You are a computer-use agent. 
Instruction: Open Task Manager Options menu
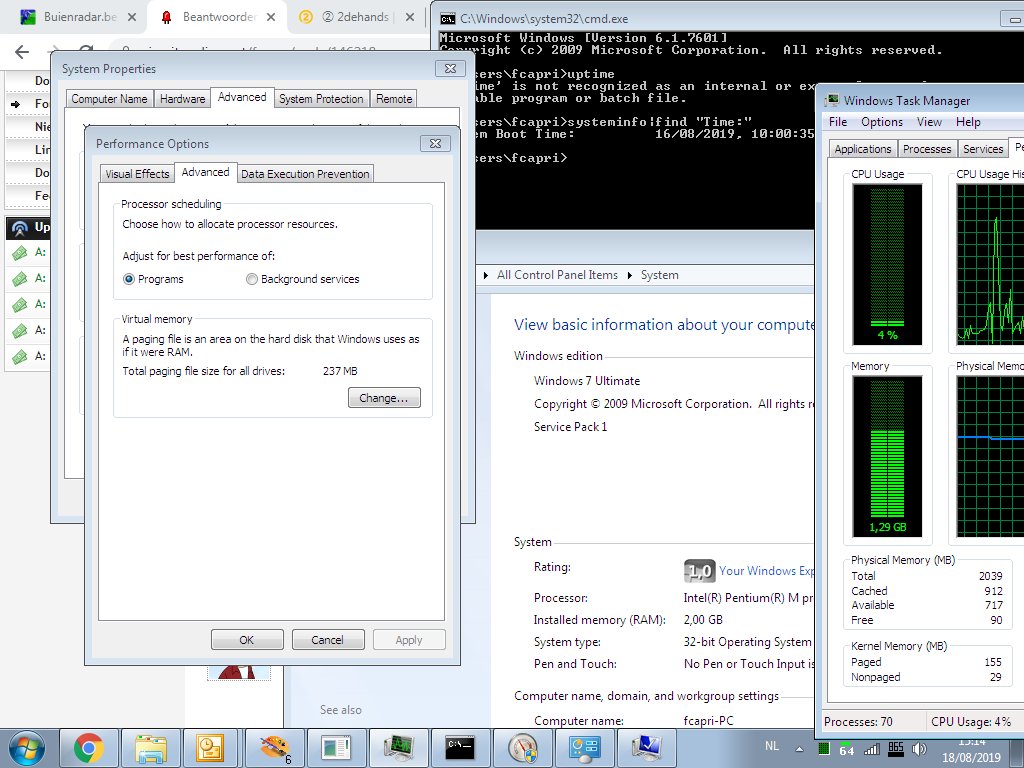click(x=882, y=122)
